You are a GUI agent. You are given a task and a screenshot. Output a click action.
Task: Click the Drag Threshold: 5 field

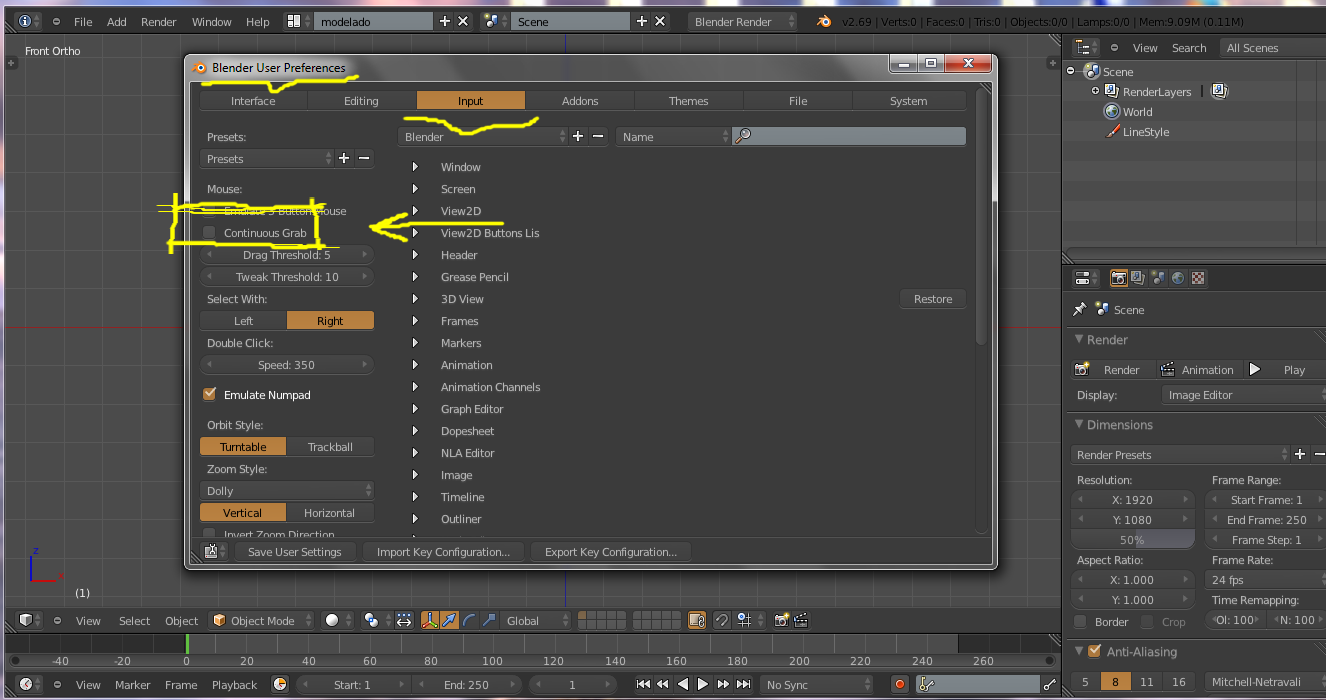coord(287,255)
